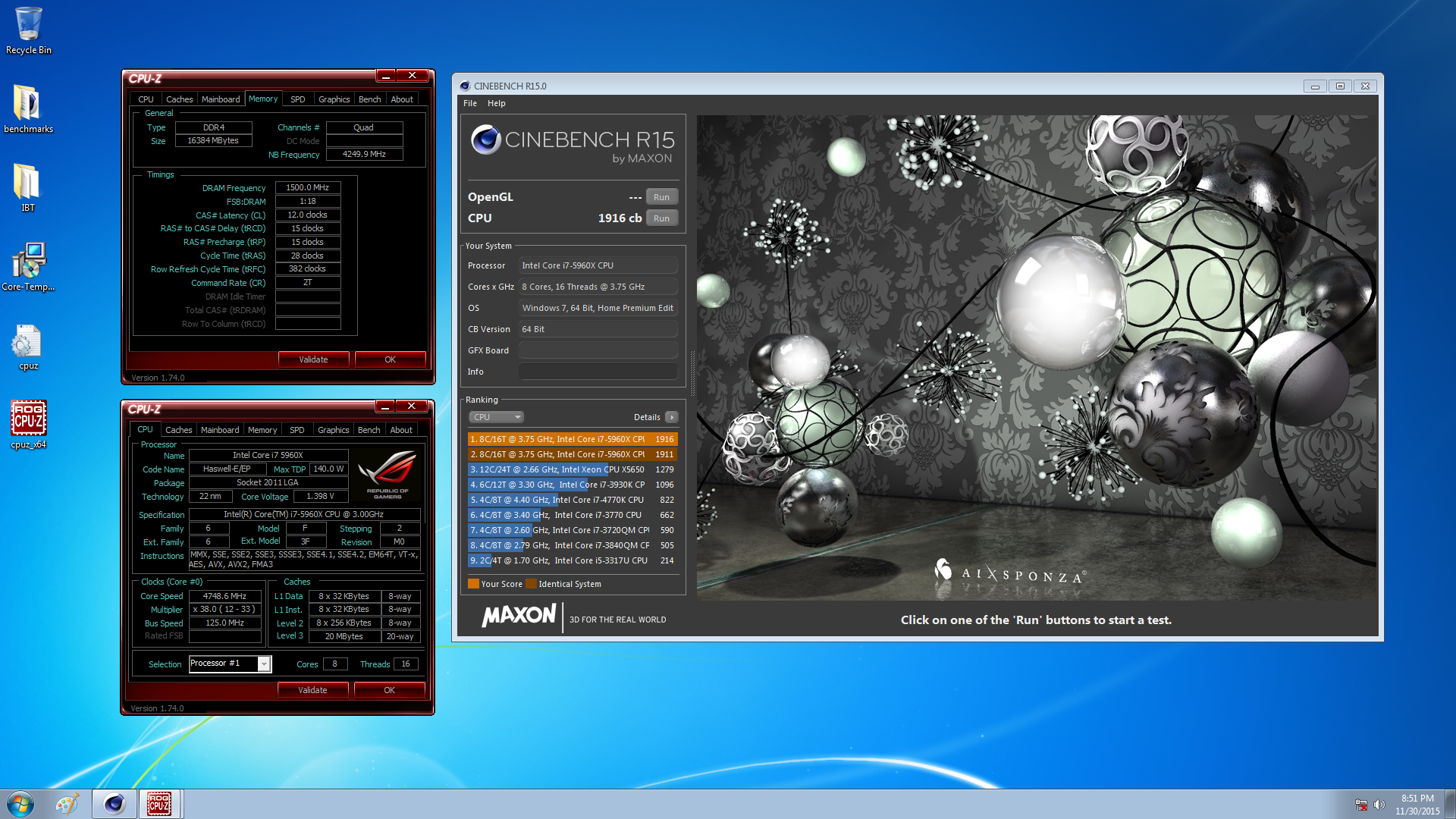Click the Info input field
This screenshot has width=1456, height=819.
(598, 372)
